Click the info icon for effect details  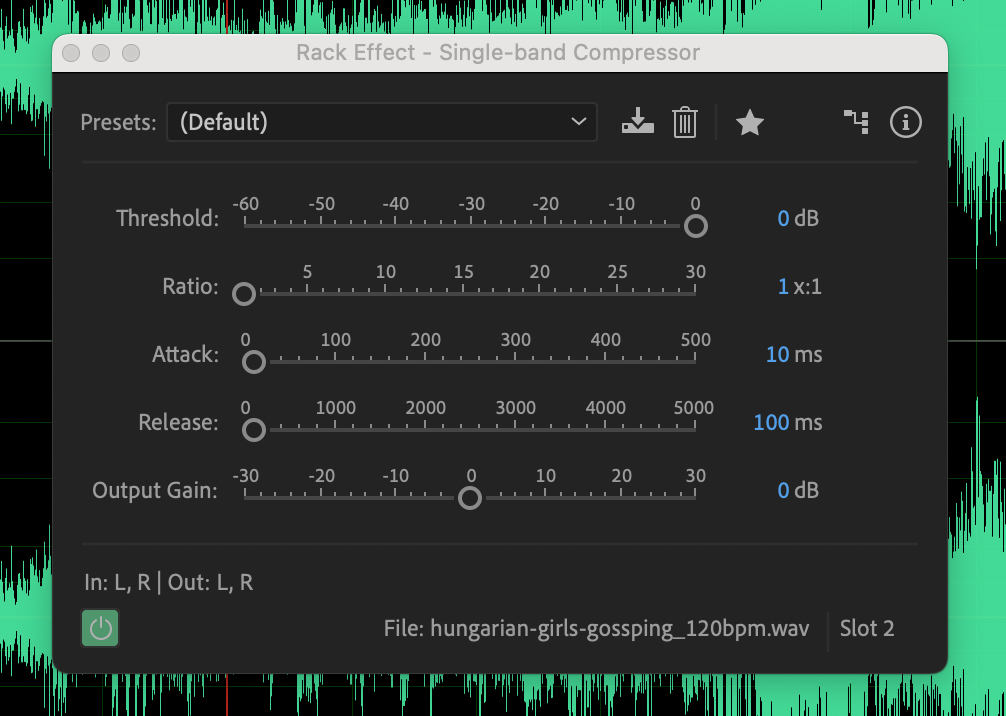905,122
